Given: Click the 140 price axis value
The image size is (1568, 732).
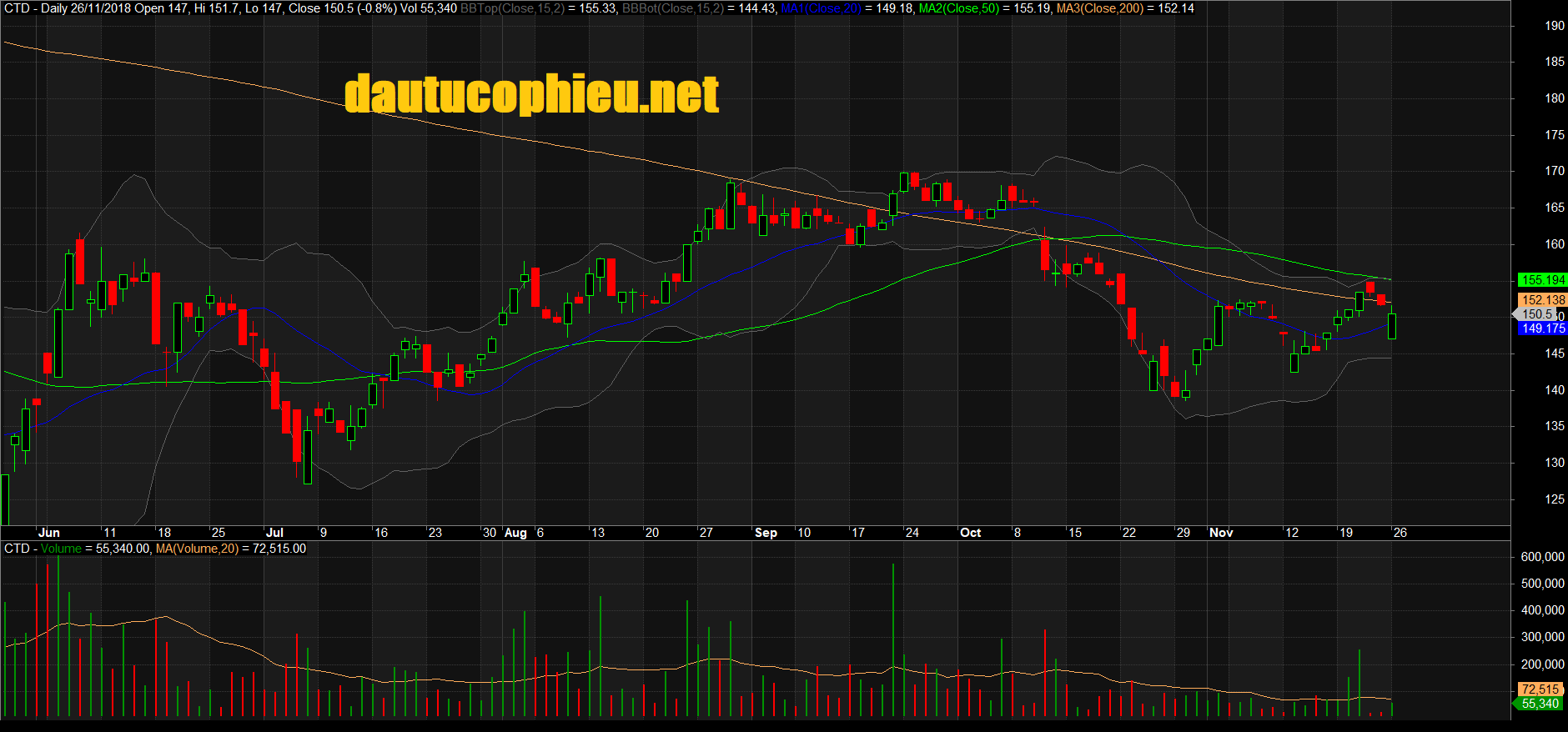Looking at the screenshot, I should pos(1555,390).
